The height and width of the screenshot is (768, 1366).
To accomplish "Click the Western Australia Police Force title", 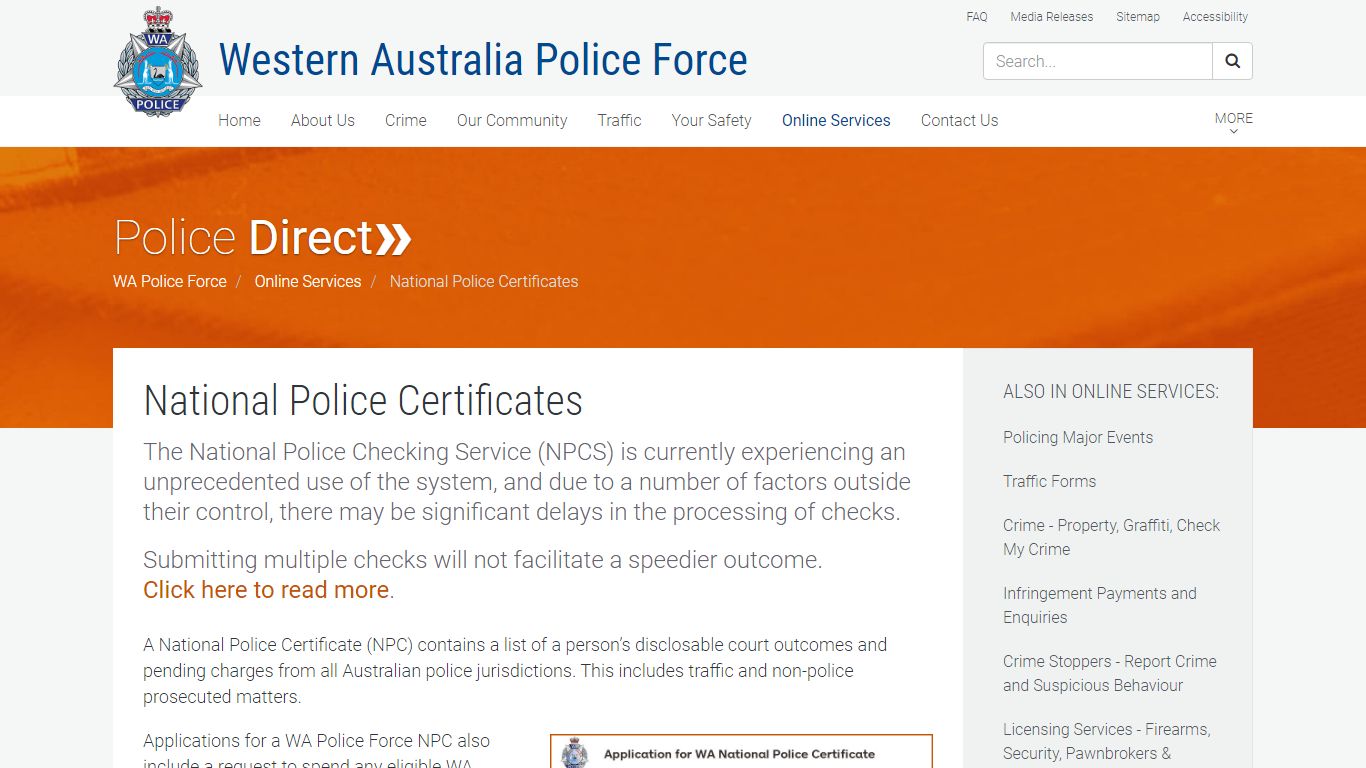I will (483, 60).
